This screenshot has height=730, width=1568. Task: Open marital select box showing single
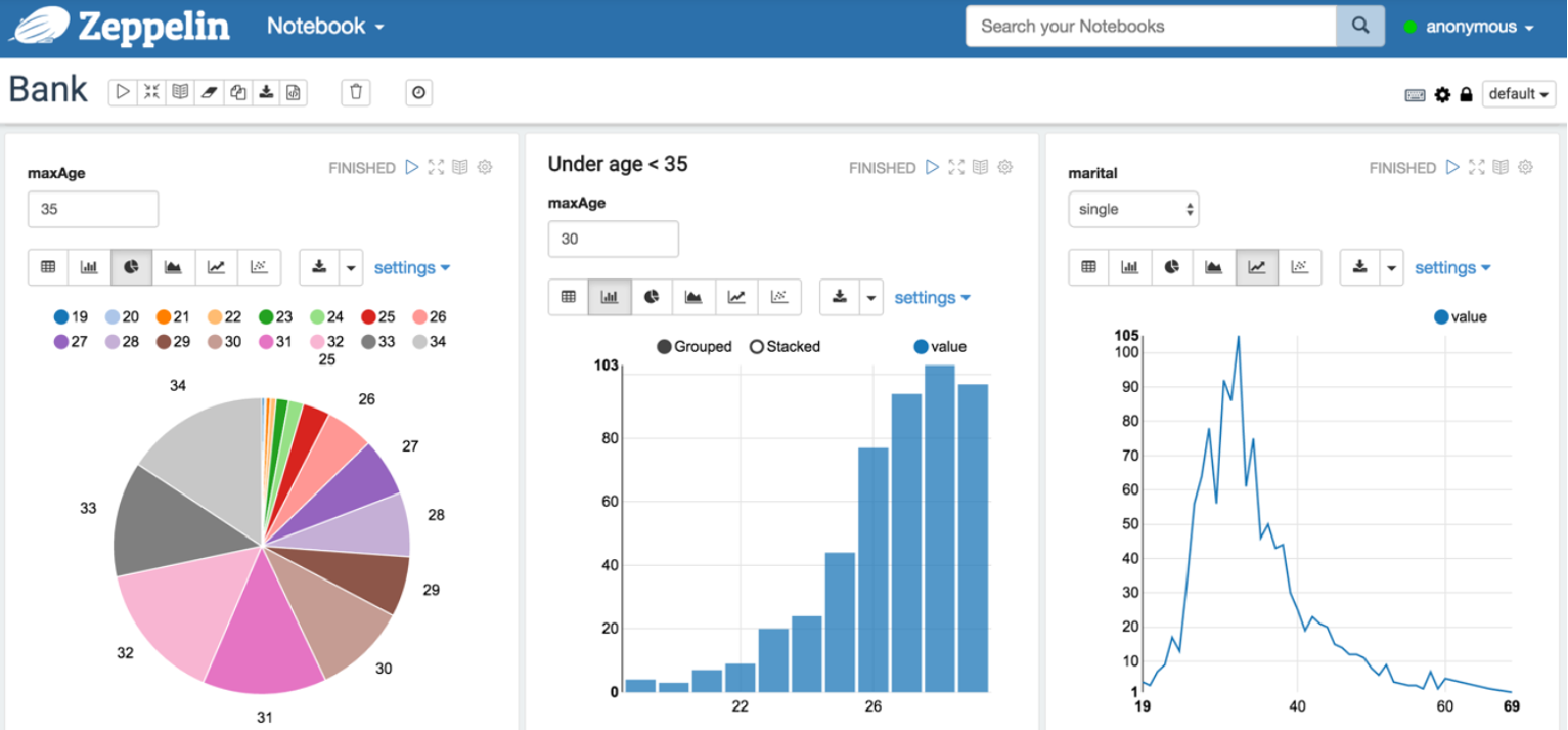(1133, 209)
